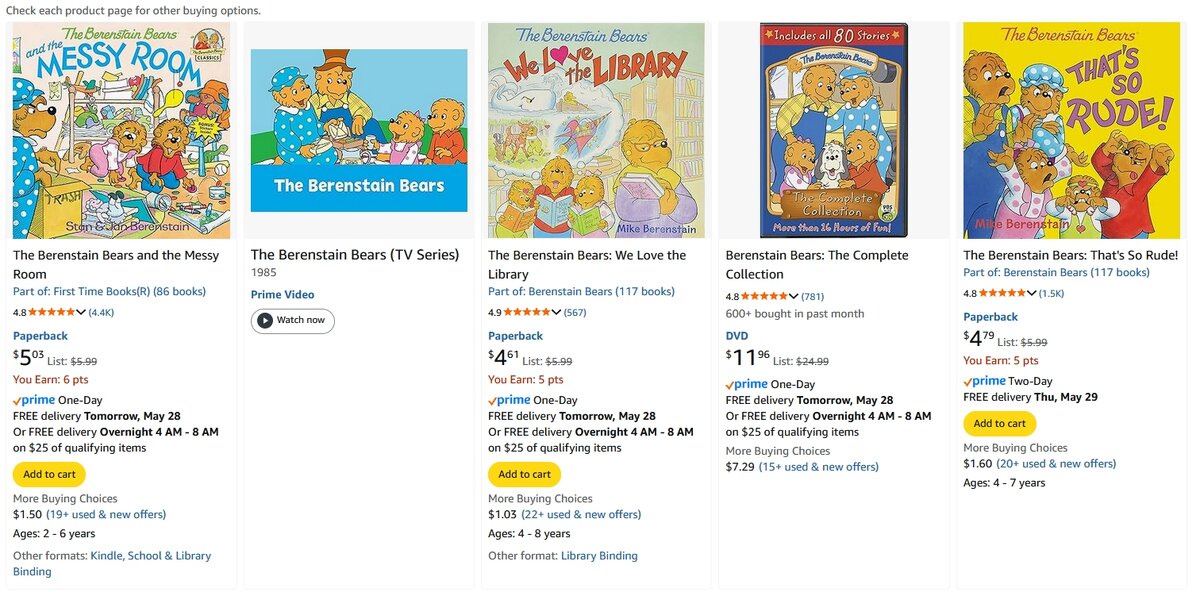Open That's So Rude! title link
The image size is (1200, 592).
[1070, 255]
